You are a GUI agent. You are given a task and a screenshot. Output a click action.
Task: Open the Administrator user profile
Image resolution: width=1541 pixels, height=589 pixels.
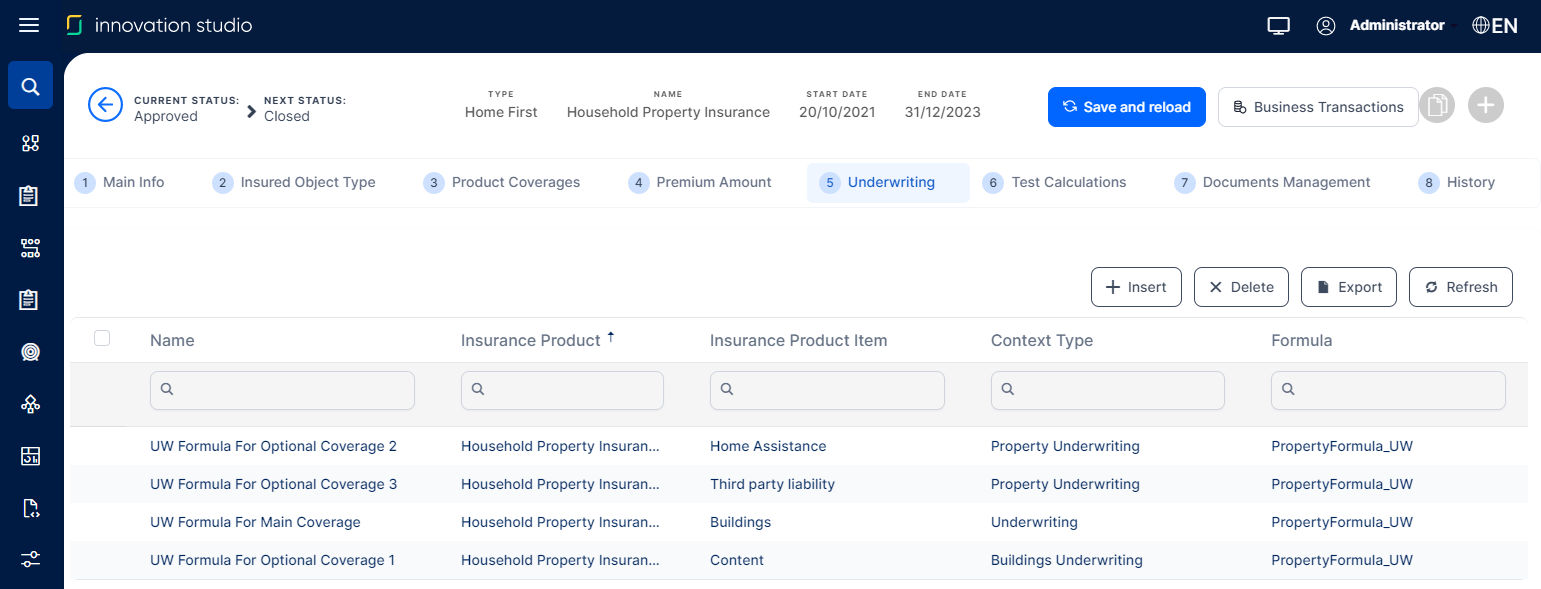[1381, 26]
